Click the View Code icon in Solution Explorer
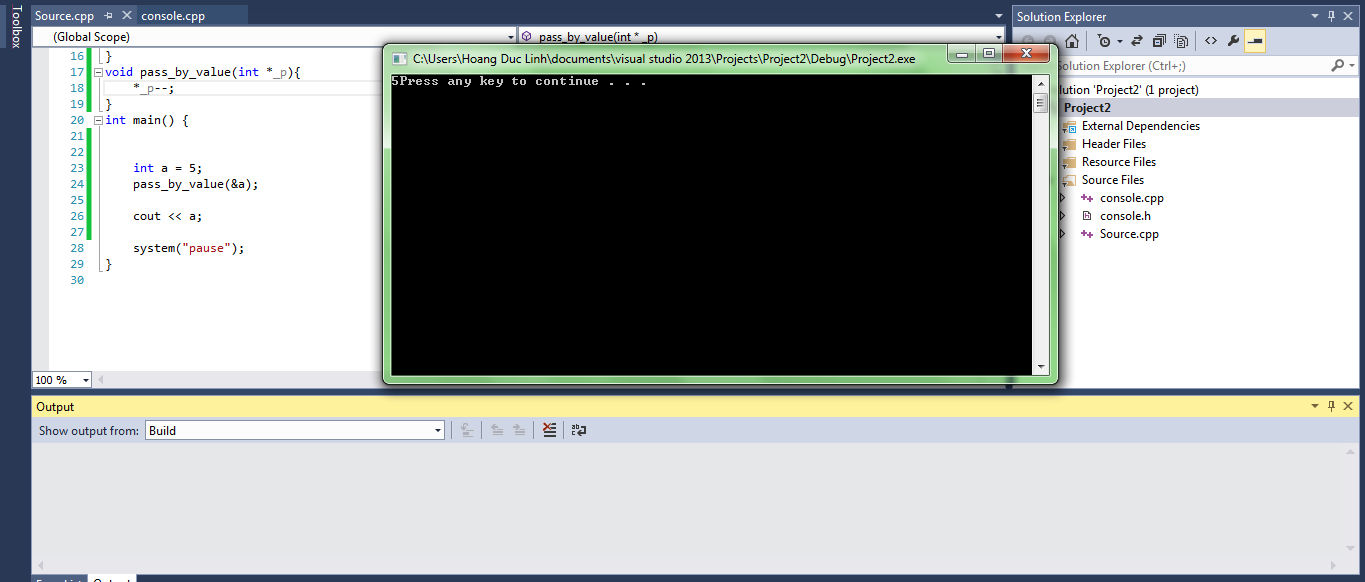1365x582 pixels. click(x=1210, y=41)
